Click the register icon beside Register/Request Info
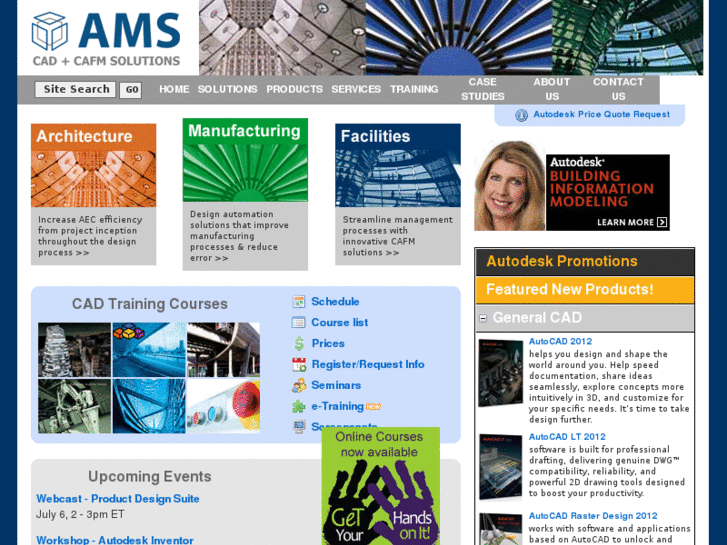 tap(299, 365)
